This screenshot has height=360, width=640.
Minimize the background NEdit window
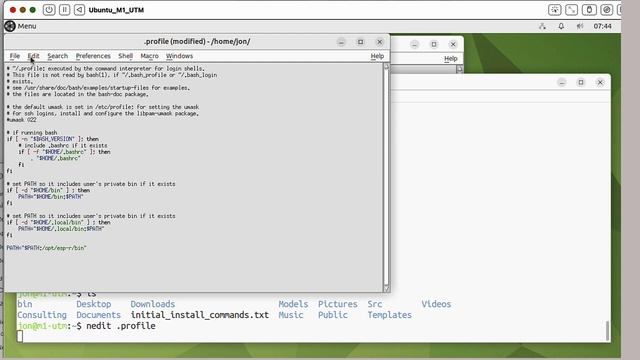point(414,44)
